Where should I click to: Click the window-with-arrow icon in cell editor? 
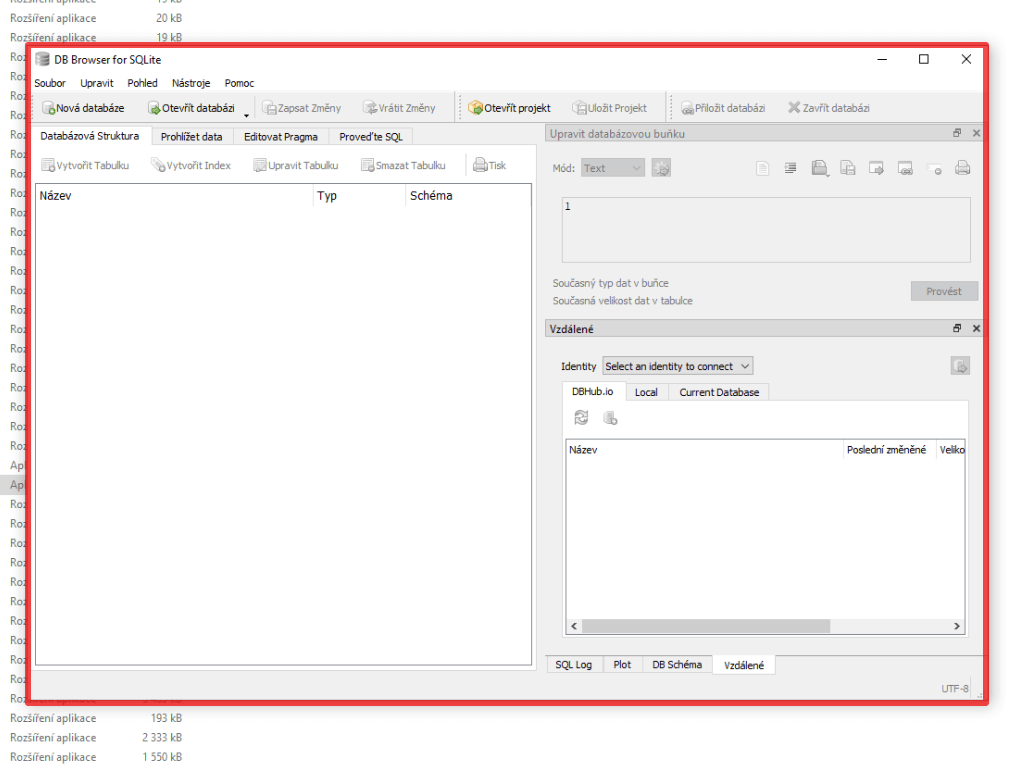[x=876, y=168]
